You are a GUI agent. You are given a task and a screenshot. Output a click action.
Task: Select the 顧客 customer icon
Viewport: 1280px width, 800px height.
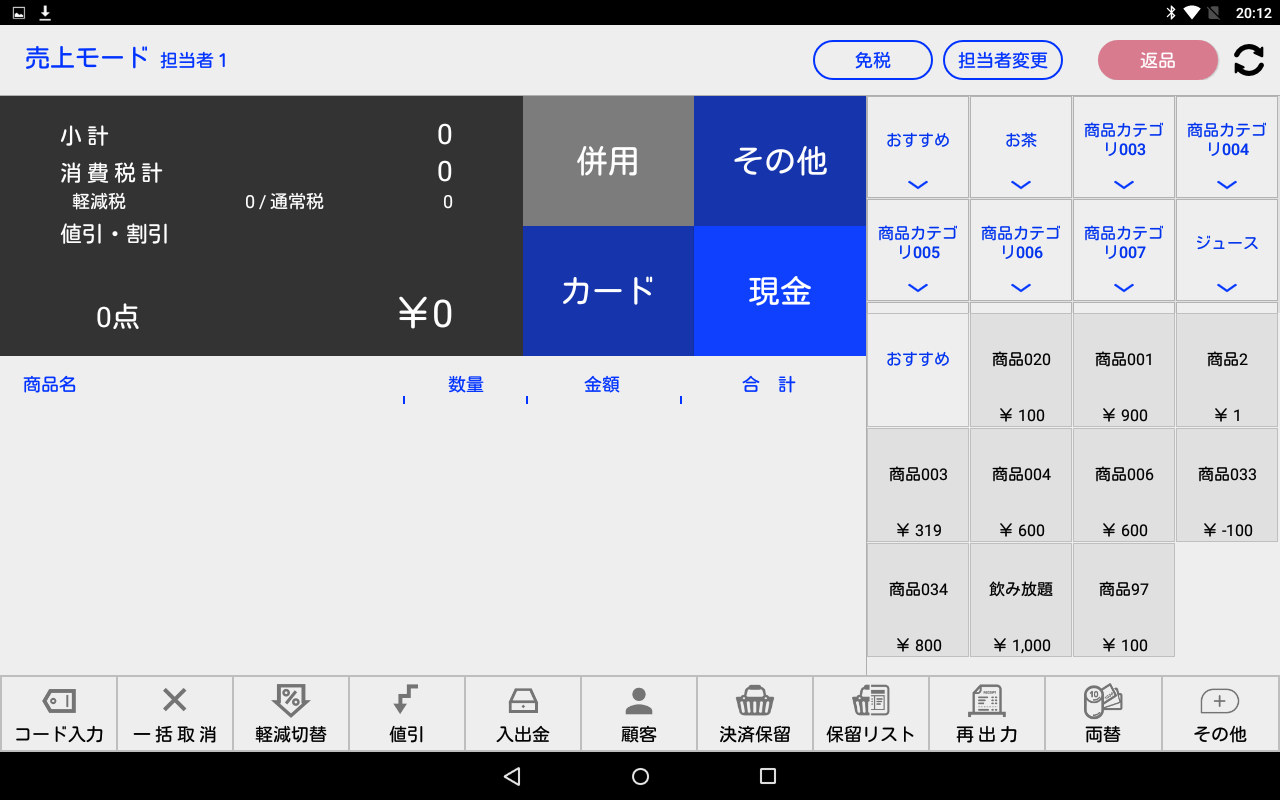click(x=639, y=701)
